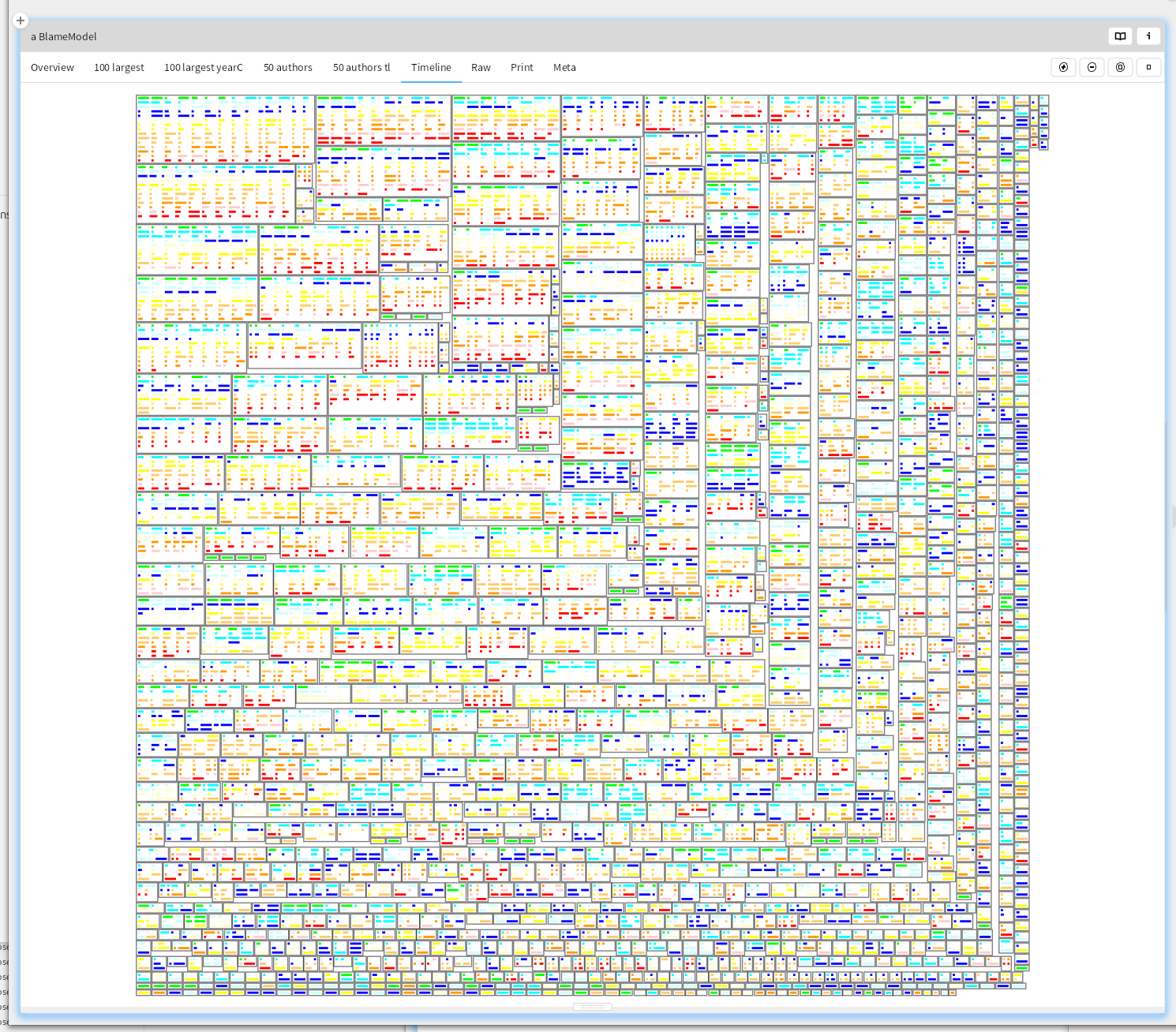Click the round plus button at top-left corner
1176x1032 pixels.
click(x=21, y=21)
